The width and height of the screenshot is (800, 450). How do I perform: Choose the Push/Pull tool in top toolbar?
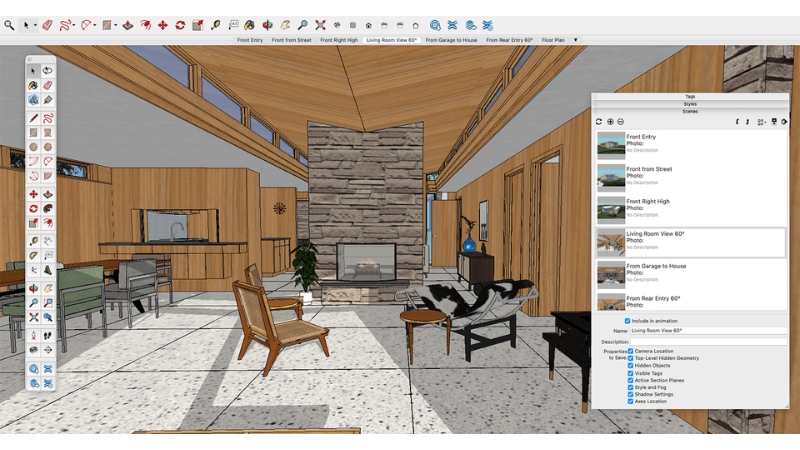pos(128,25)
